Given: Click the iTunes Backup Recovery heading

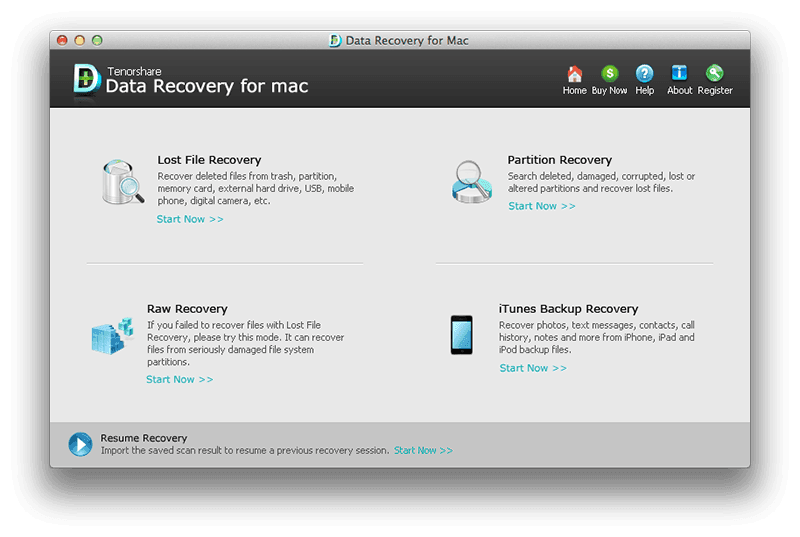Looking at the screenshot, I should point(568,309).
